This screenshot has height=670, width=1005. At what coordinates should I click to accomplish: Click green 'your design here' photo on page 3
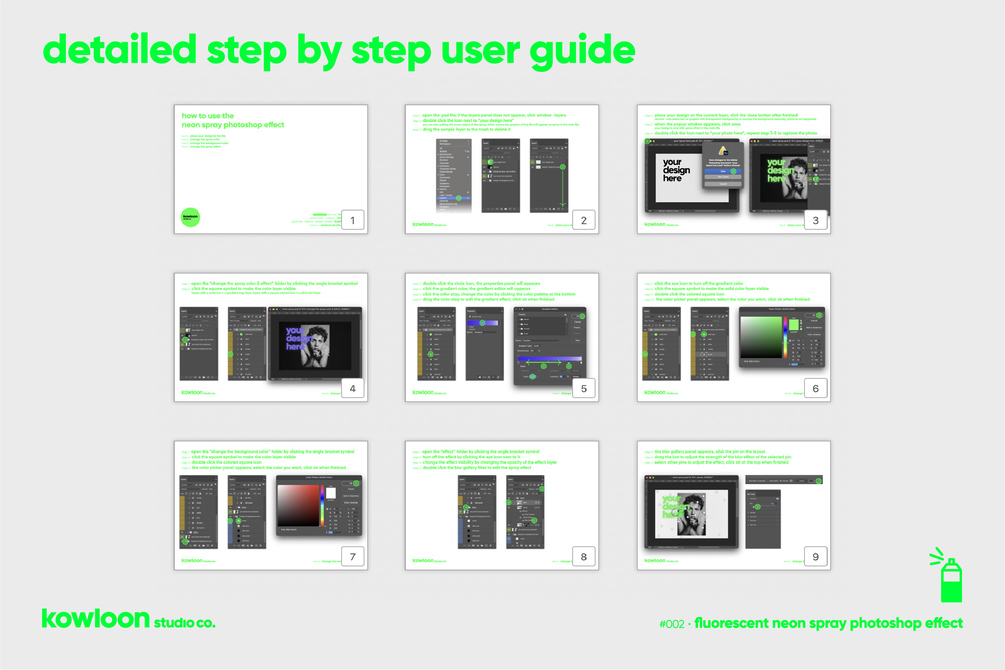[783, 178]
